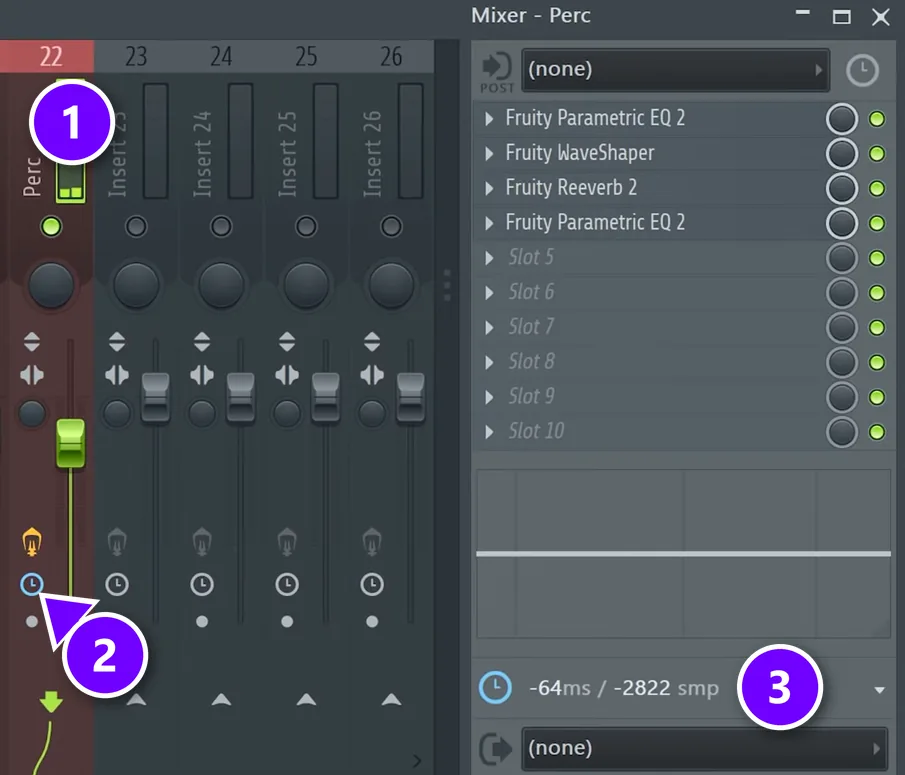
Task: Toggle mute switch on Insert 26
Action: point(391,226)
